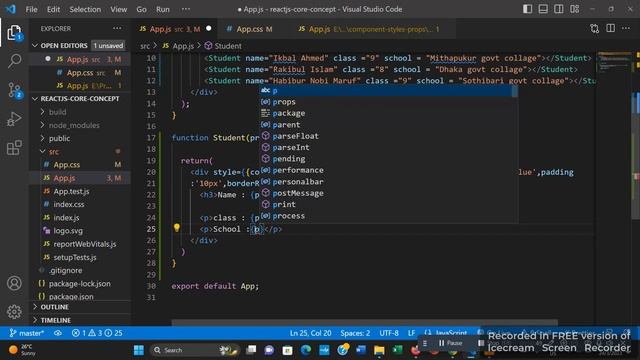Expand the build folder
The width and height of the screenshot is (640, 360).
point(80,112)
